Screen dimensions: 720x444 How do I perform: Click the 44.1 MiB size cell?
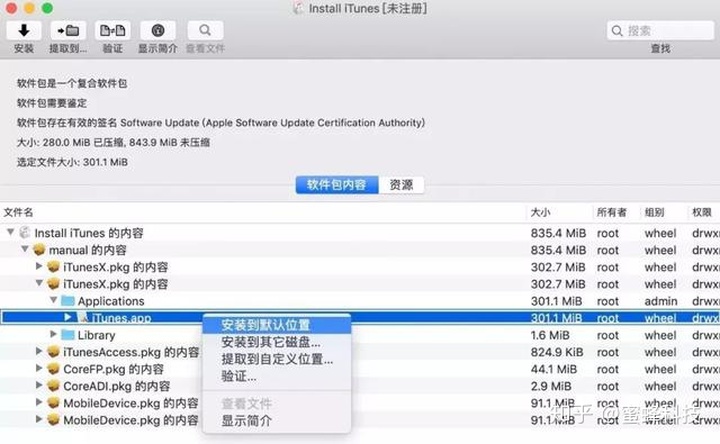coord(554,369)
